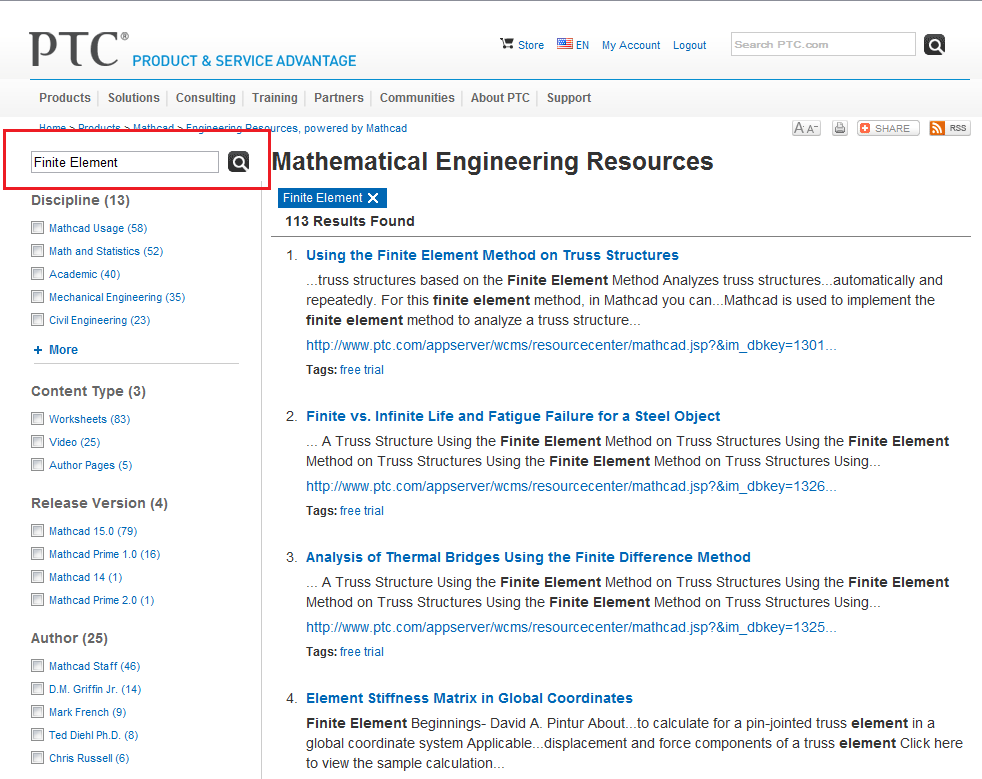The height and width of the screenshot is (779, 982).
Task: Remove the Finite Element filter tag
Action: click(373, 198)
